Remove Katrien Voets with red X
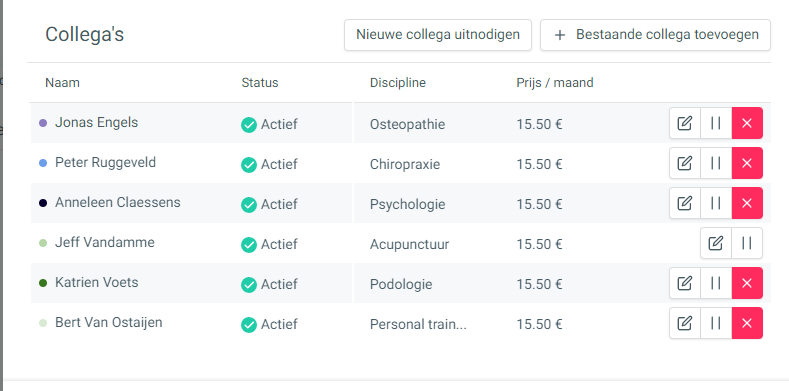 coord(747,283)
